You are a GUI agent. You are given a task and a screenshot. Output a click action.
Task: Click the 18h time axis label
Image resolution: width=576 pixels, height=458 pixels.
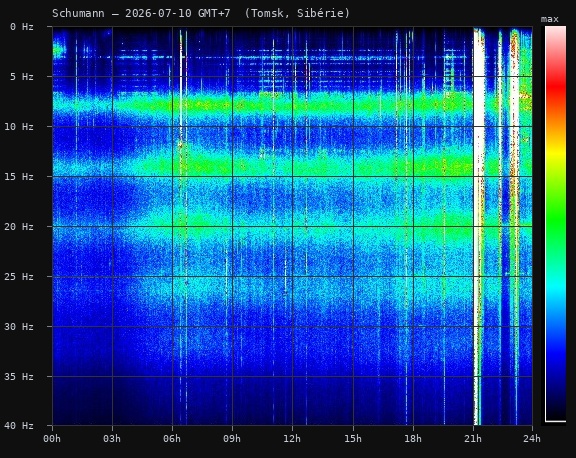(413, 439)
